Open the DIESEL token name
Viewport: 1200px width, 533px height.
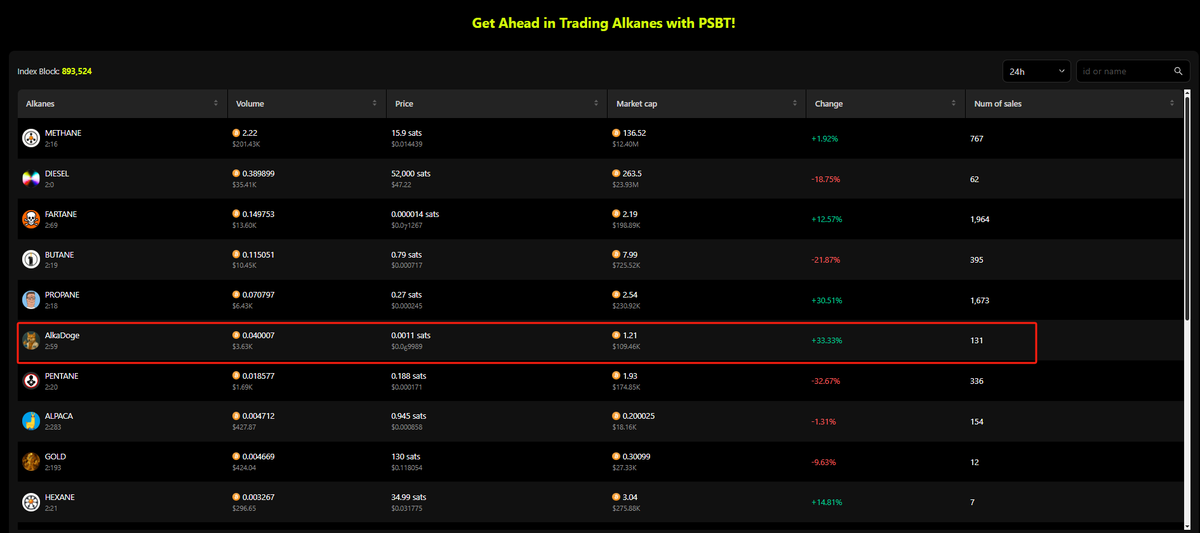coord(57,173)
